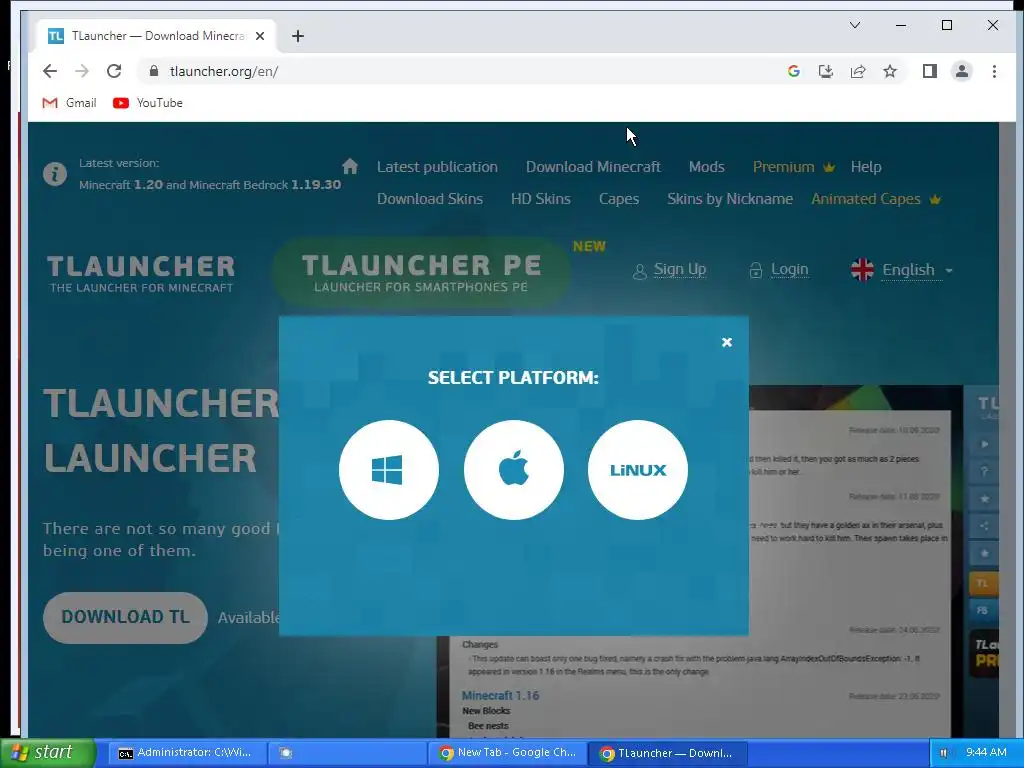
Task: Open the Help menu item
Action: [x=866, y=167]
